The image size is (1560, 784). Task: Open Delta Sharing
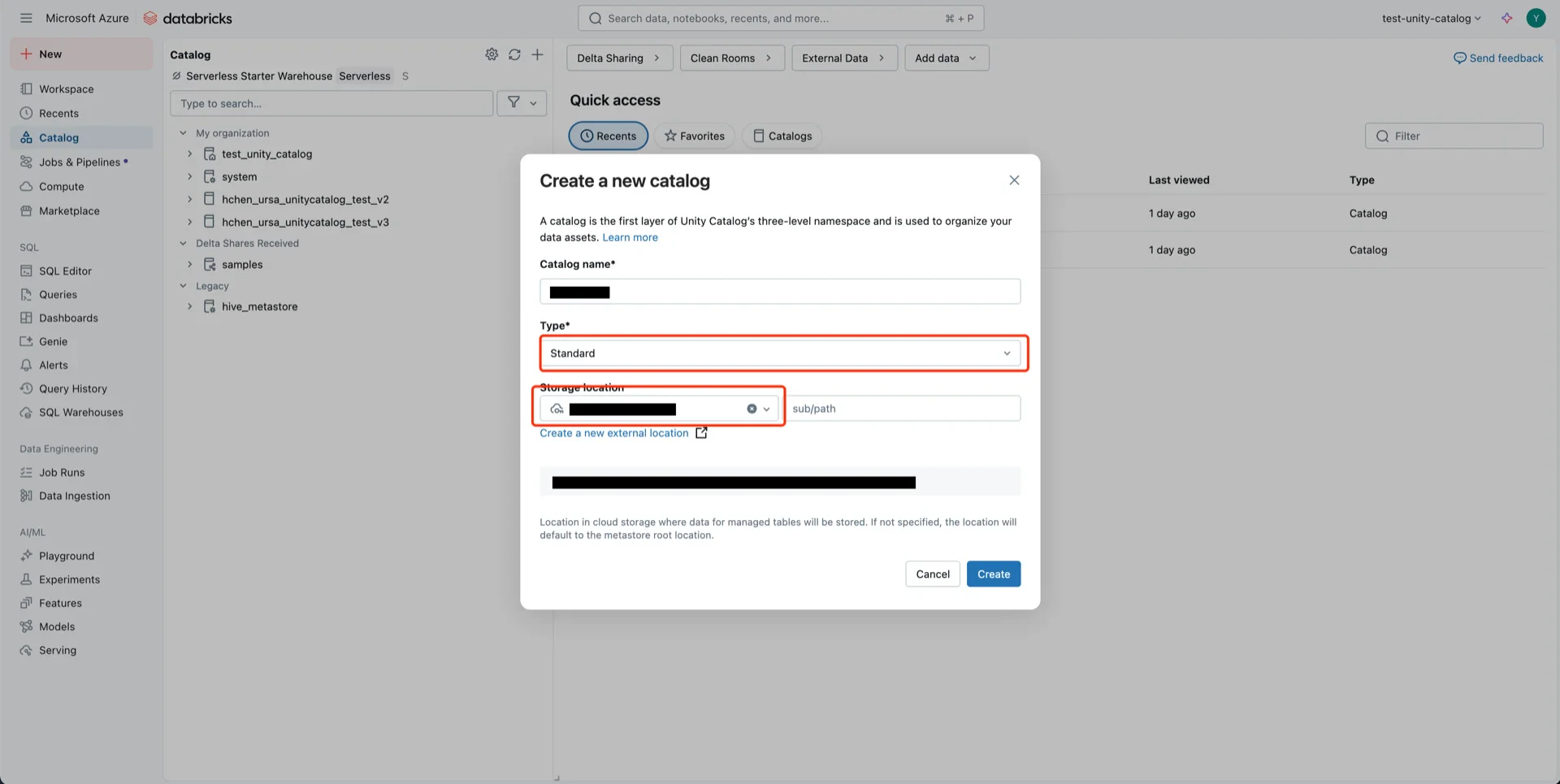point(619,58)
